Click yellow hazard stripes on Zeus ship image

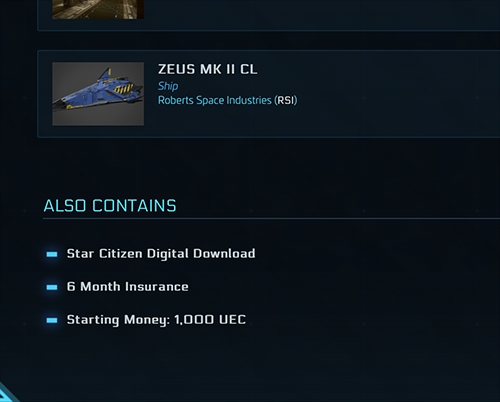(124, 88)
